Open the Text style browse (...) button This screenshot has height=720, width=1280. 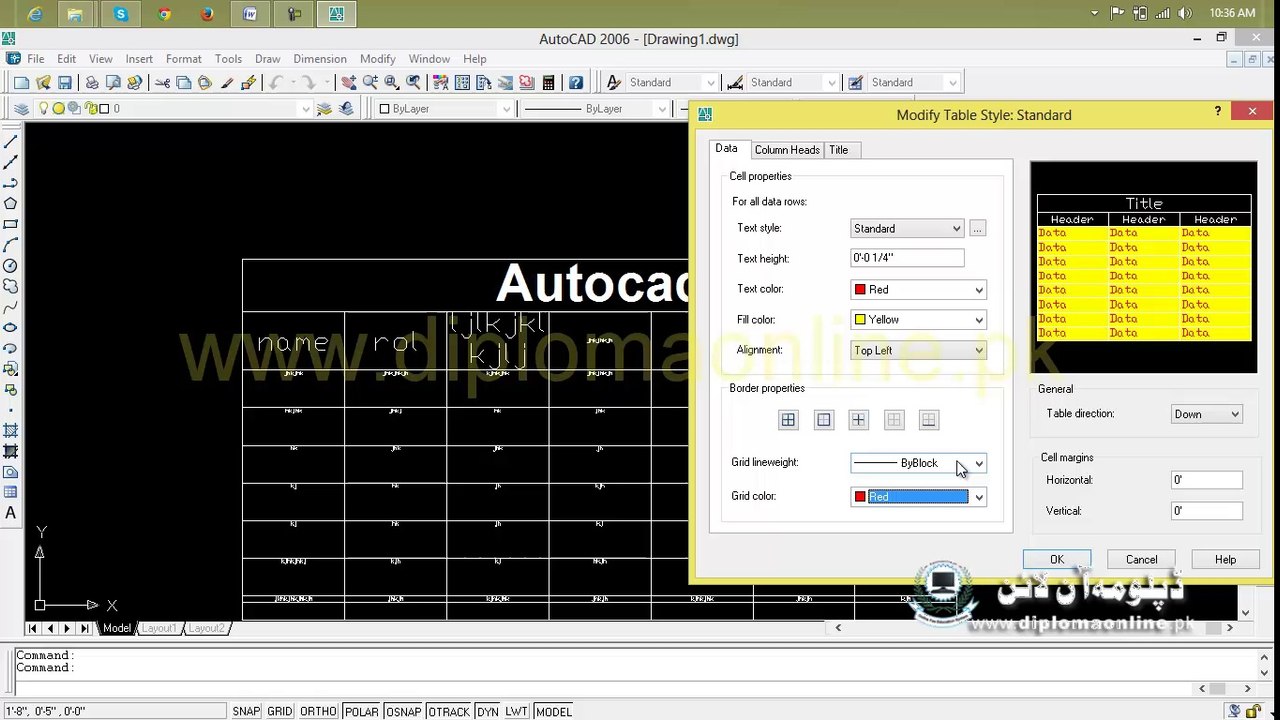978,228
